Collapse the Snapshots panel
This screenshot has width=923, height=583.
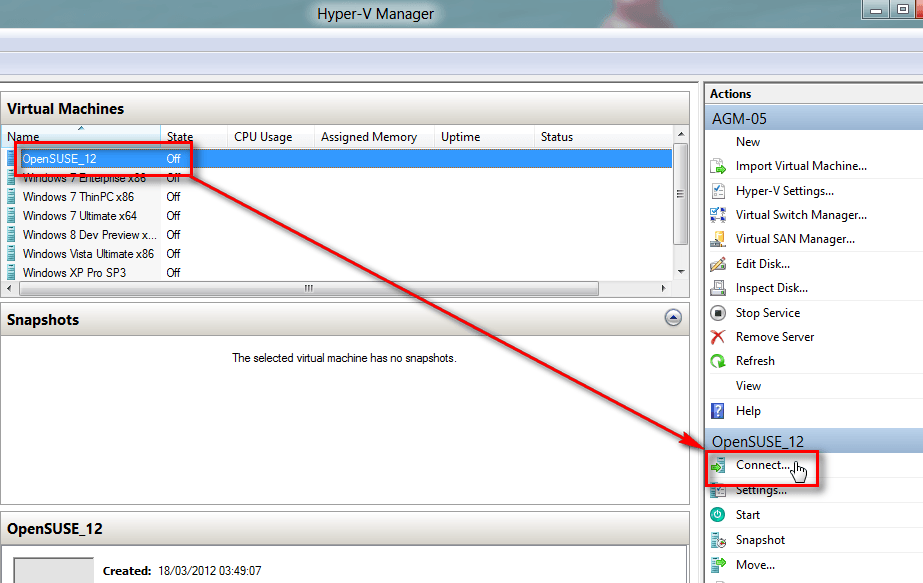pos(673,318)
